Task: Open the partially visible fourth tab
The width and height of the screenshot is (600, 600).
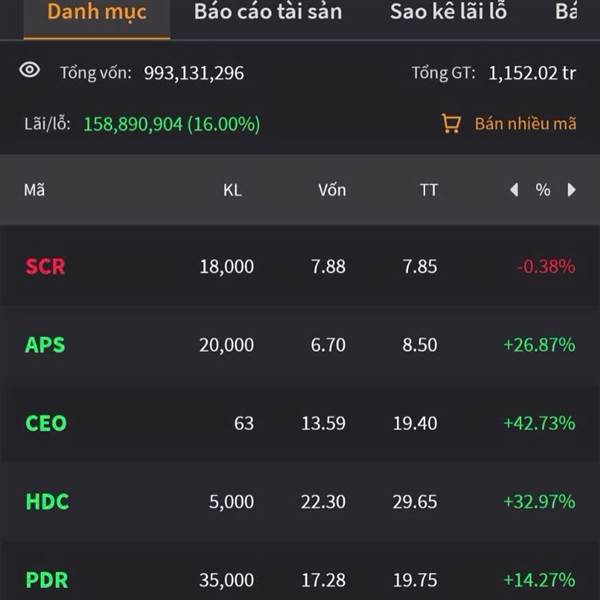Action: coord(566,11)
